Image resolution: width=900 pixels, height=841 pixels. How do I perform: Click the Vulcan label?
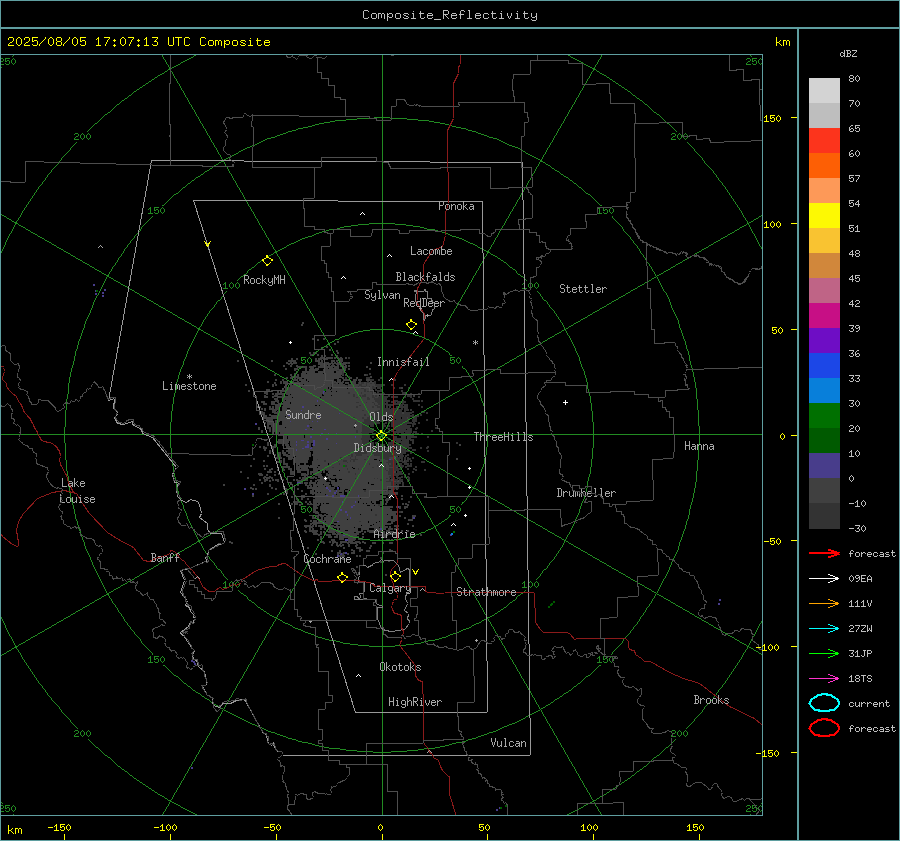509,743
